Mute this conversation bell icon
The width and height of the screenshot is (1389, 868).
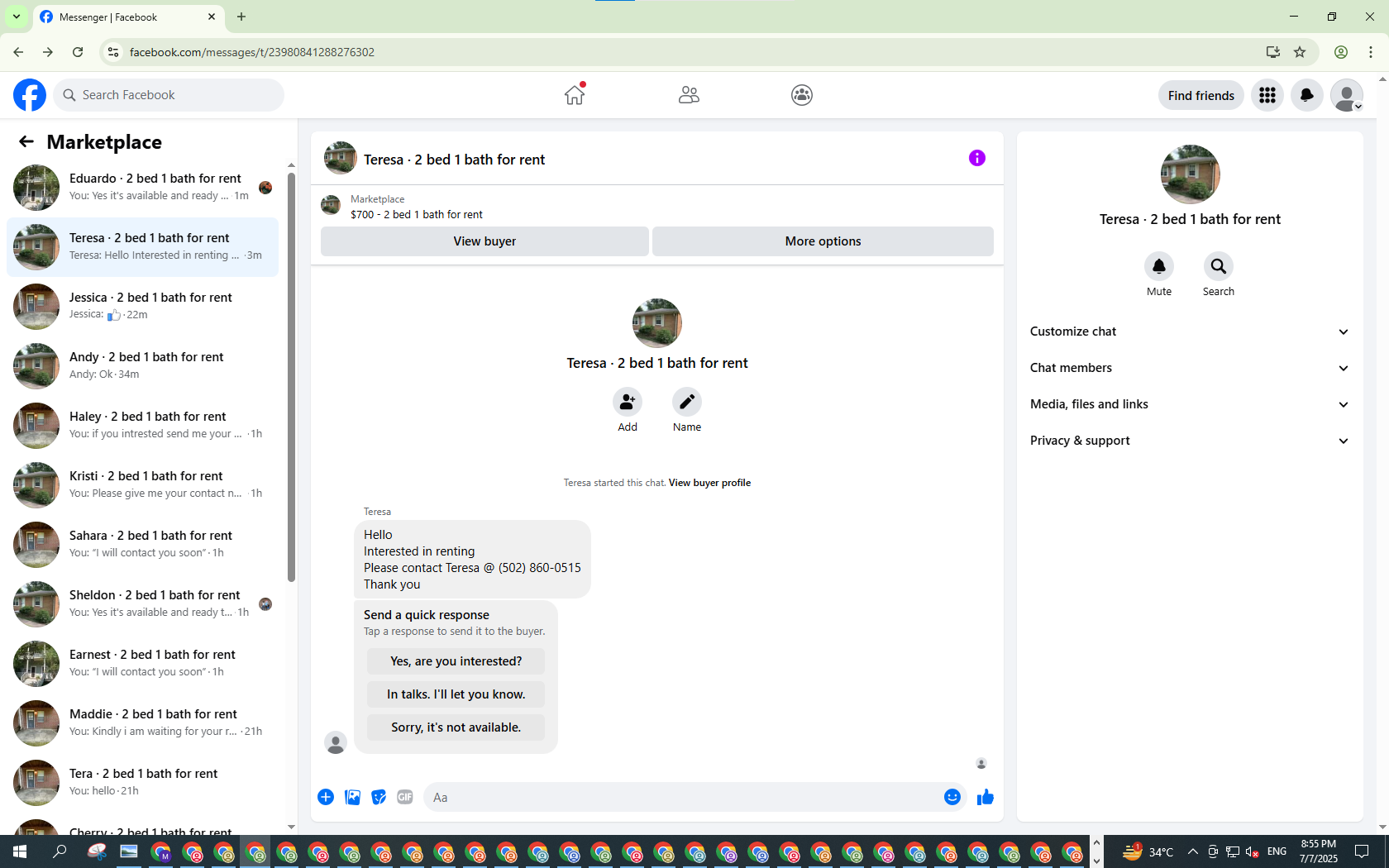pos(1159,266)
